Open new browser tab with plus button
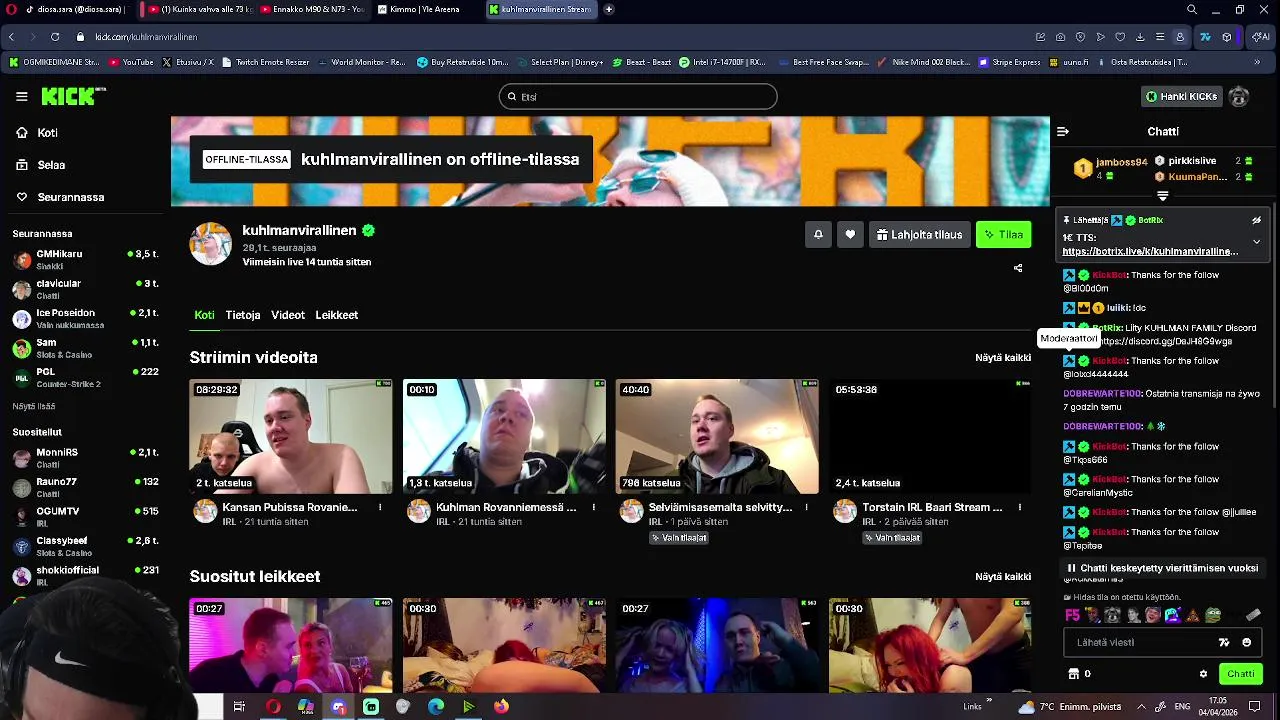1280x720 pixels. pos(609,9)
